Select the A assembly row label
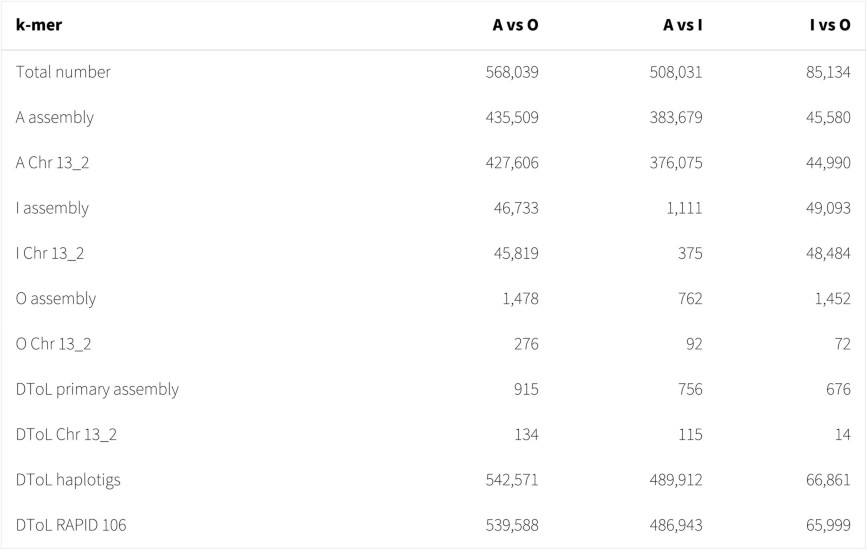 pos(55,117)
